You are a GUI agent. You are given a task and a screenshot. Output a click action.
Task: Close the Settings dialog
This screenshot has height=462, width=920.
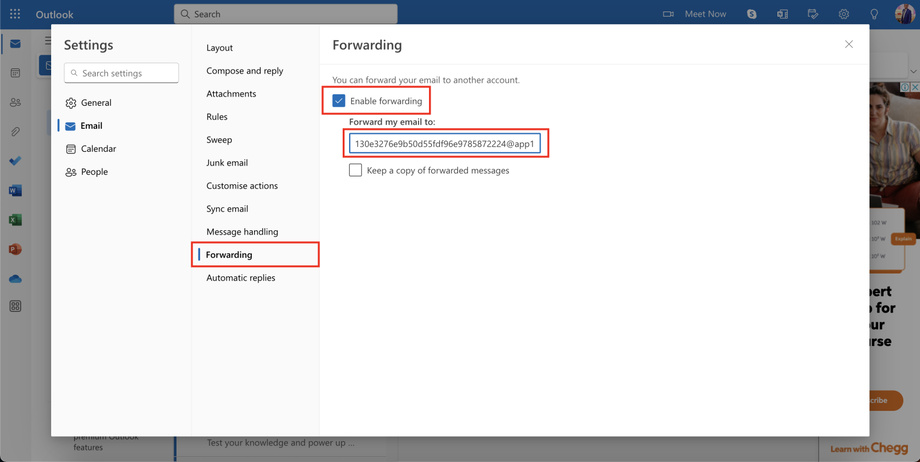click(x=849, y=44)
